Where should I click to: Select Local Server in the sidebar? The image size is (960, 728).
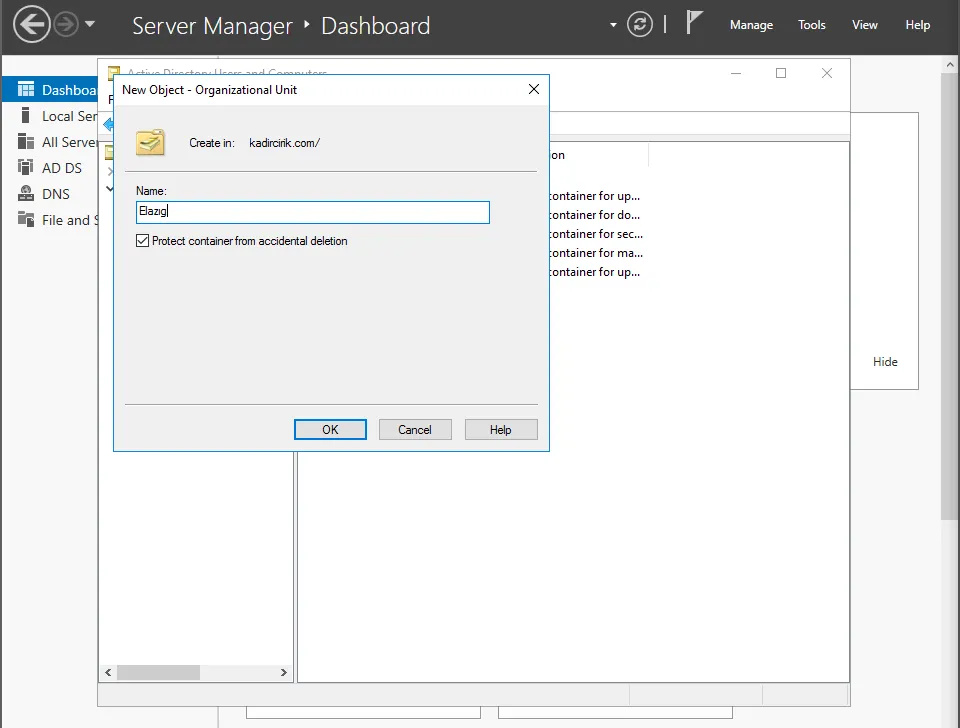coord(50,116)
